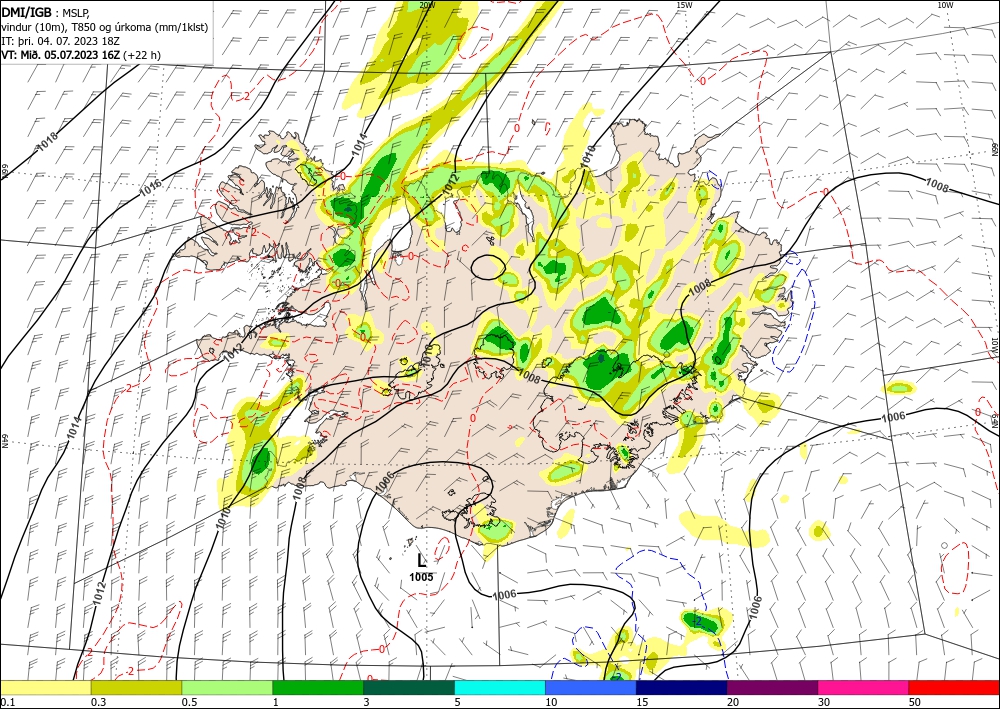Click the '1018' isobar label
This screenshot has width=1000, height=709.
pyautogui.click(x=47, y=140)
